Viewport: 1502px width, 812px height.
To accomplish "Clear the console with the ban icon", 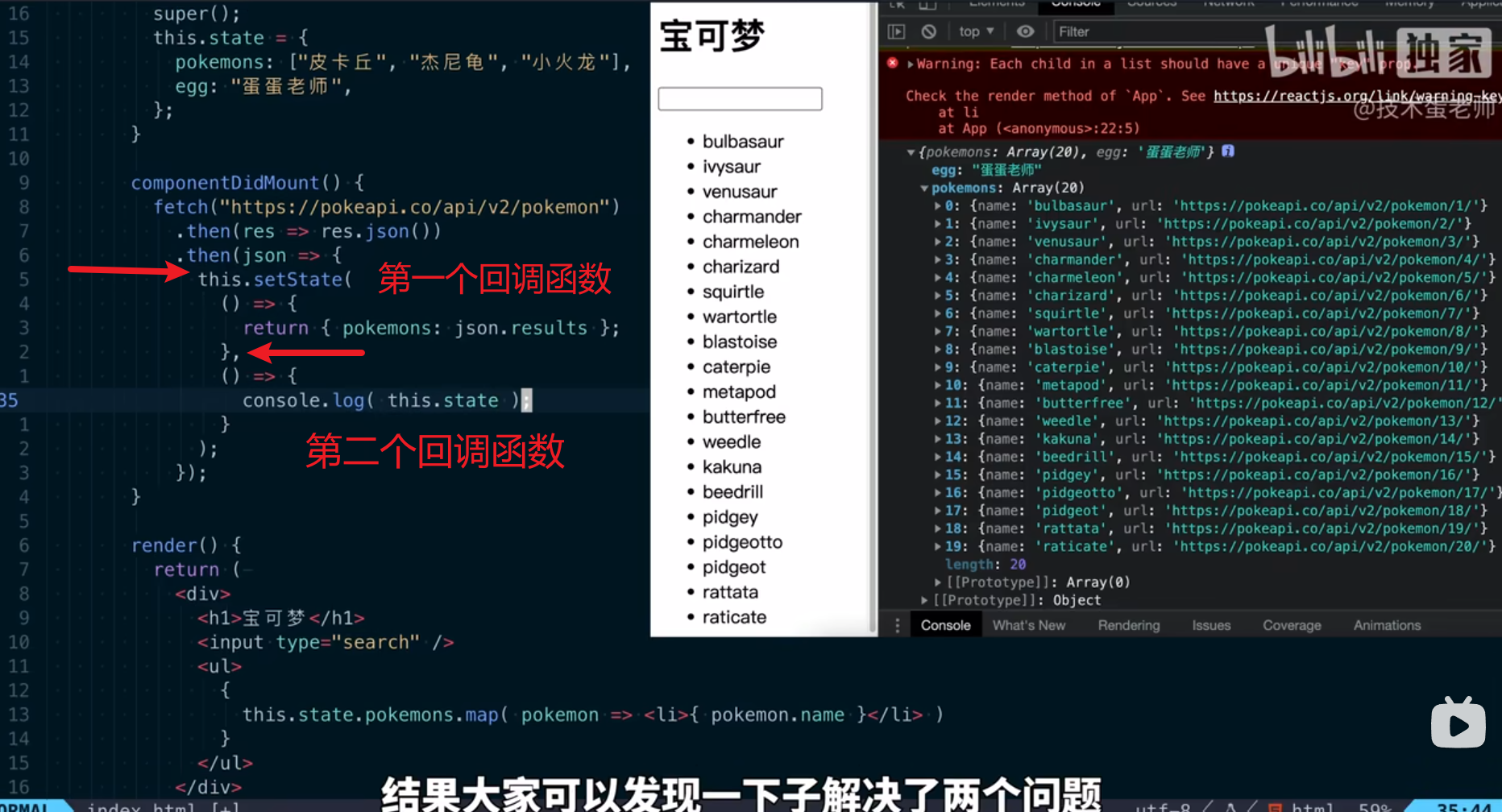I will [x=929, y=31].
